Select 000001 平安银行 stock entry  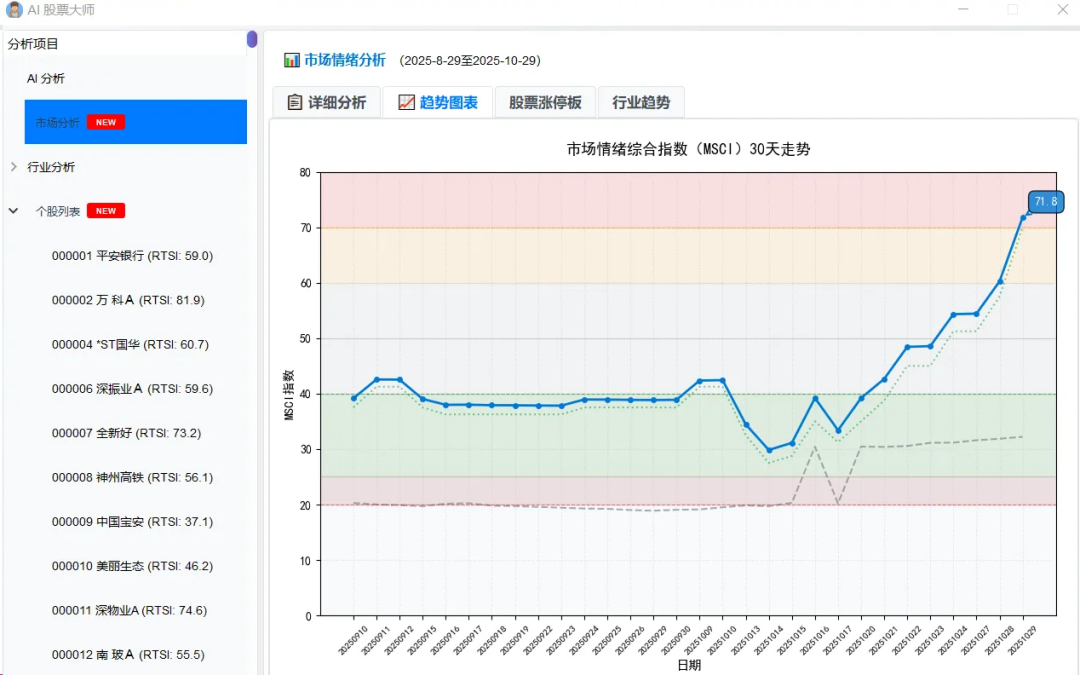coord(132,256)
